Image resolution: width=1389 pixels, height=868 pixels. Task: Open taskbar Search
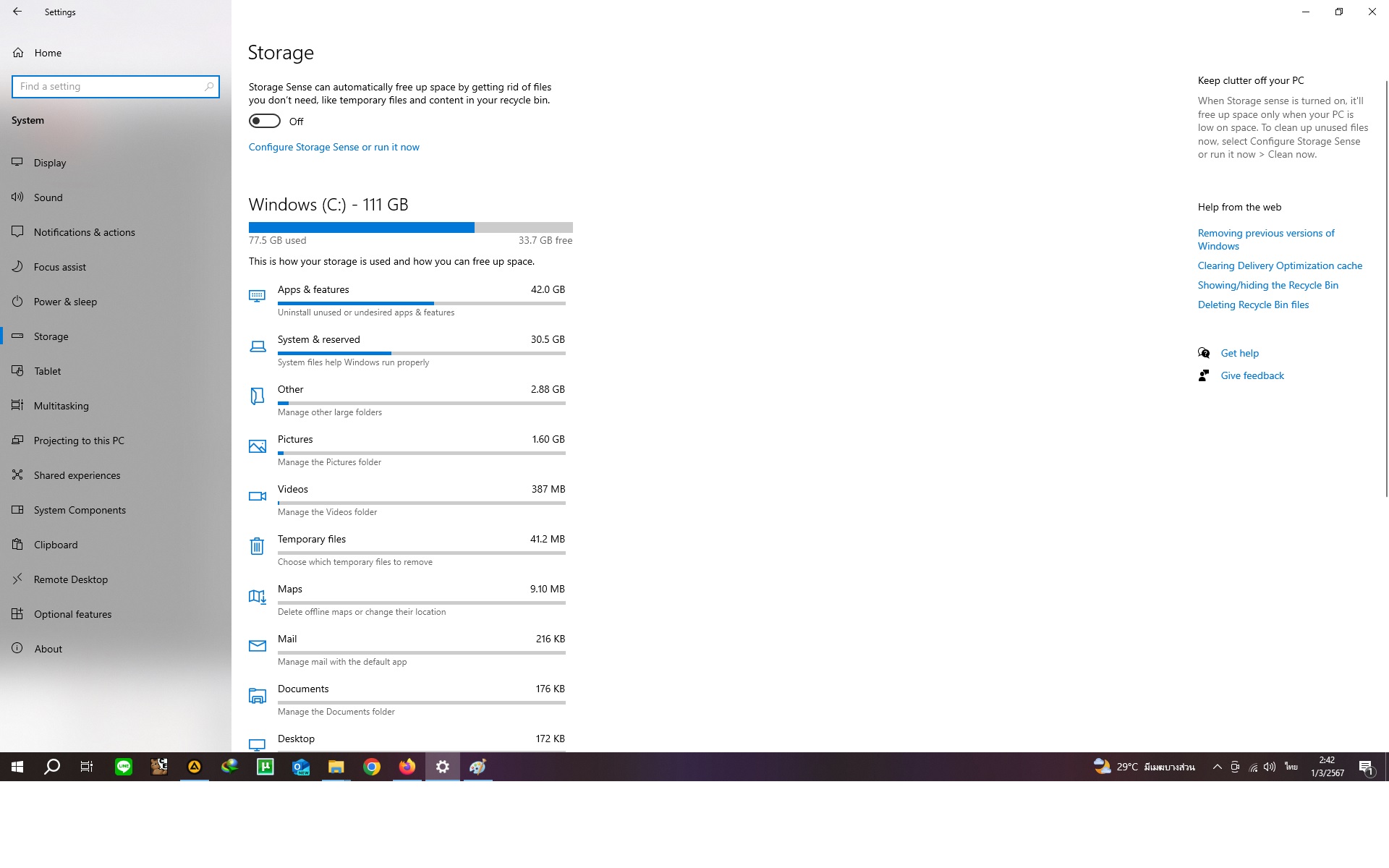point(52,767)
